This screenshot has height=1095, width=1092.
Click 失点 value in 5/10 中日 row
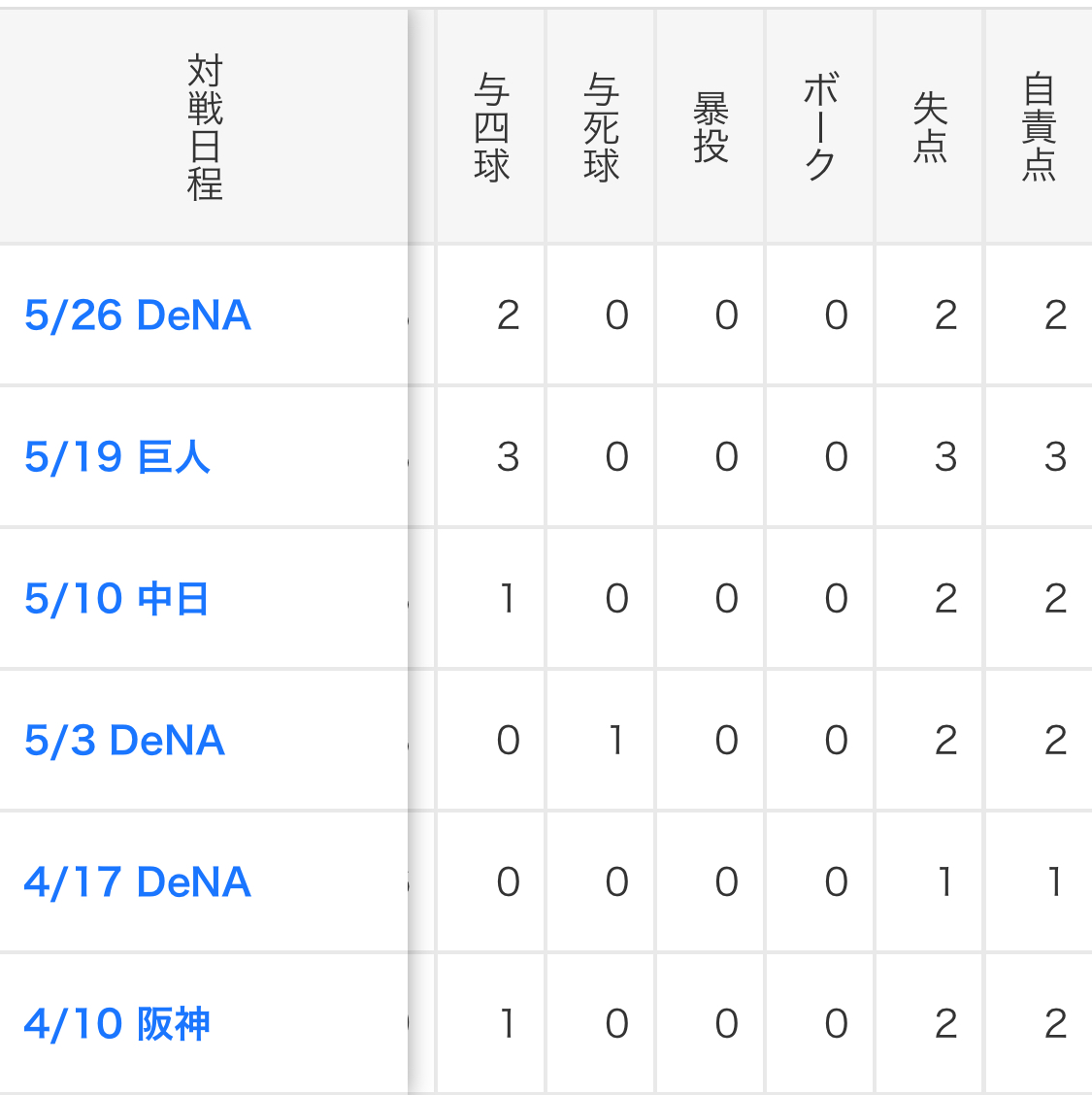coord(945,599)
